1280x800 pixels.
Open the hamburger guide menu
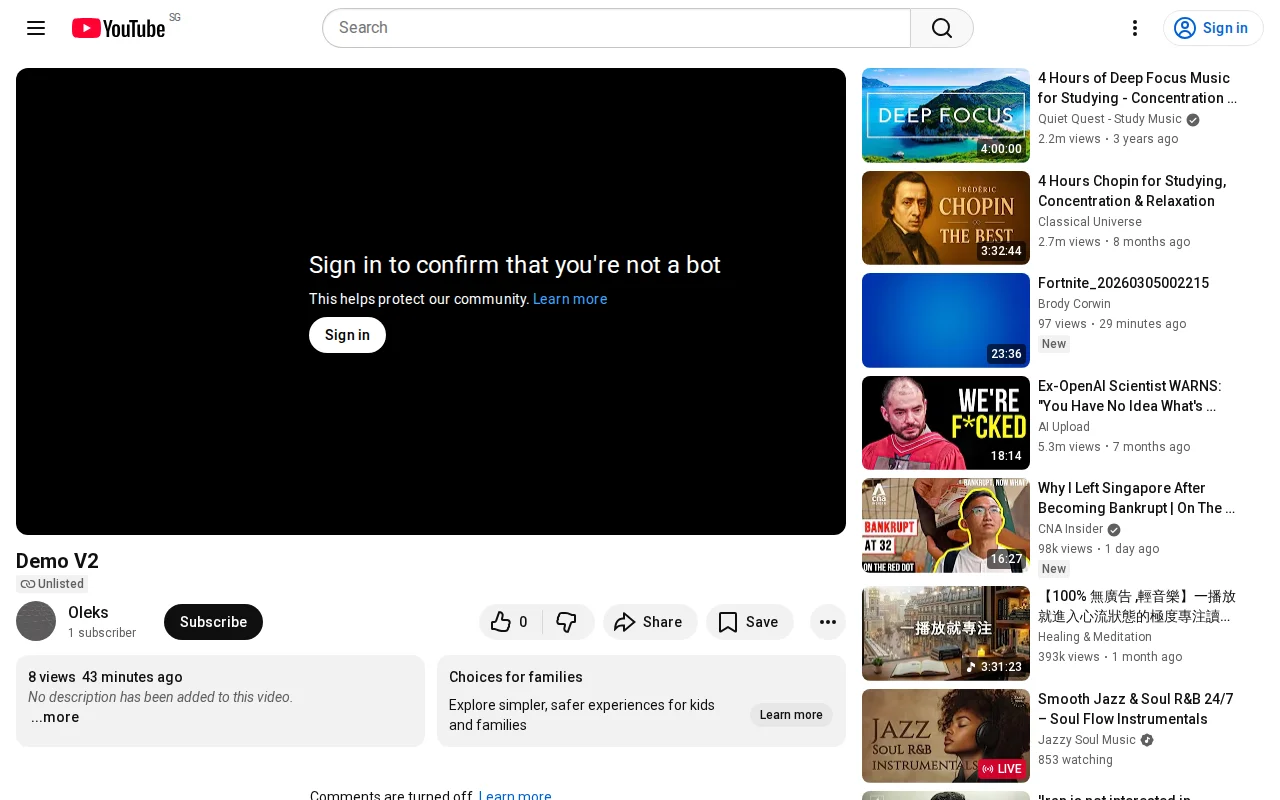[x=36, y=28]
